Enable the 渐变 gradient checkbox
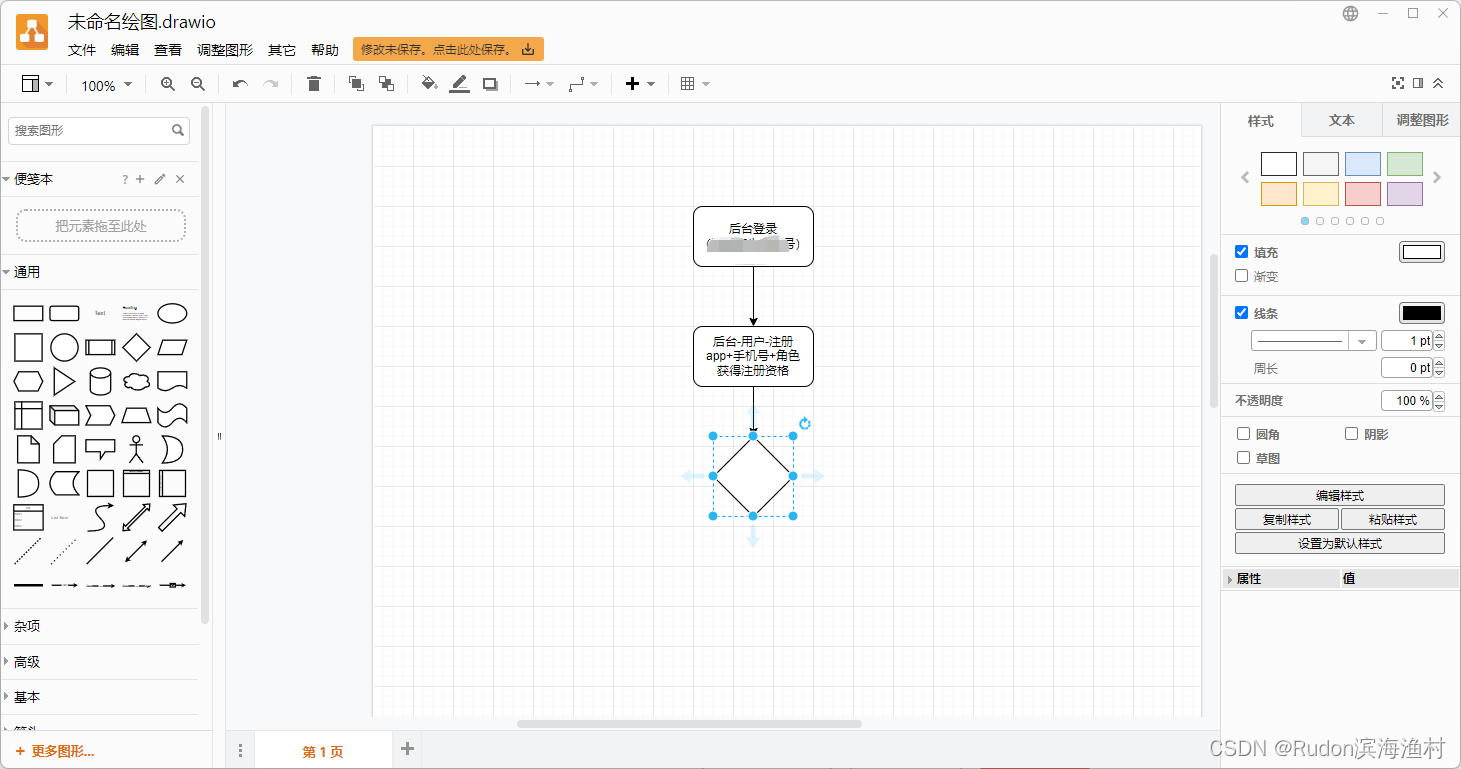 [1242, 276]
